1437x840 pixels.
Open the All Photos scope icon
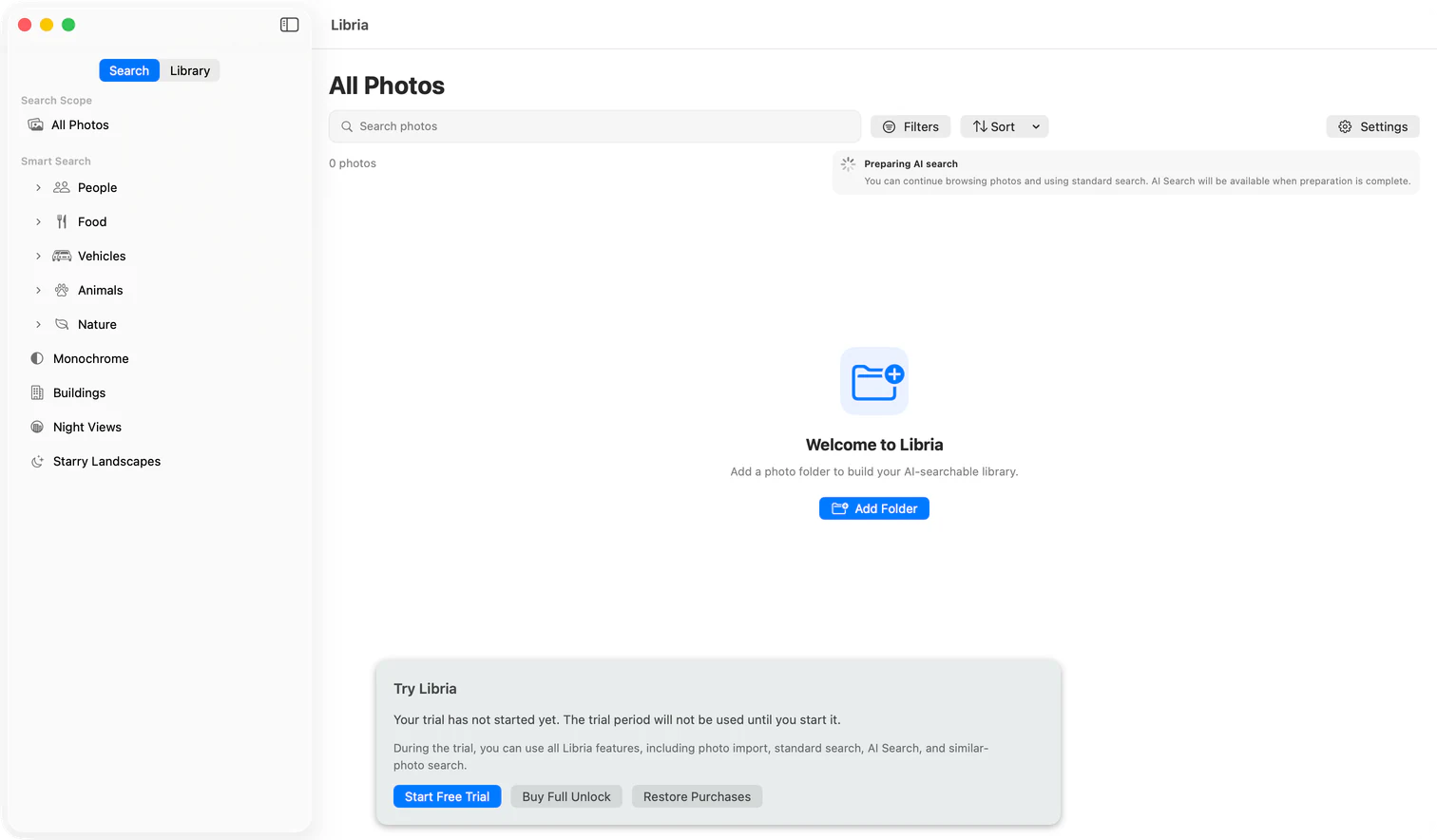click(x=36, y=124)
